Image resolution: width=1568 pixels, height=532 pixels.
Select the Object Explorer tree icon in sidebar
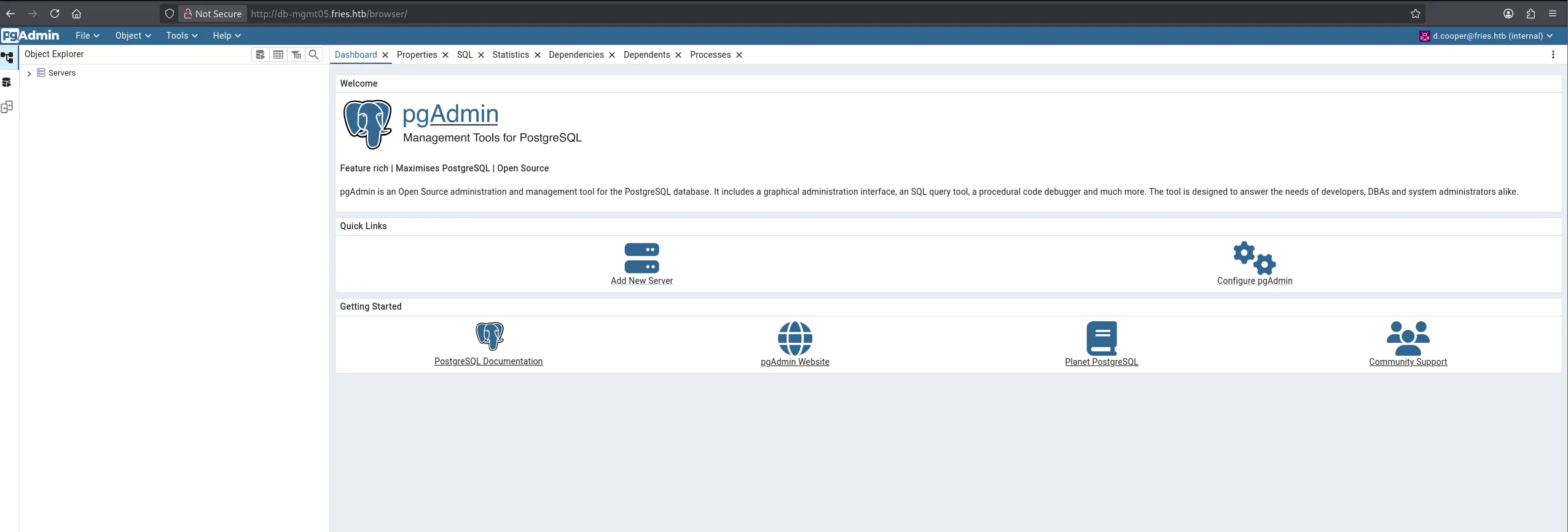[x=7, y=58]
